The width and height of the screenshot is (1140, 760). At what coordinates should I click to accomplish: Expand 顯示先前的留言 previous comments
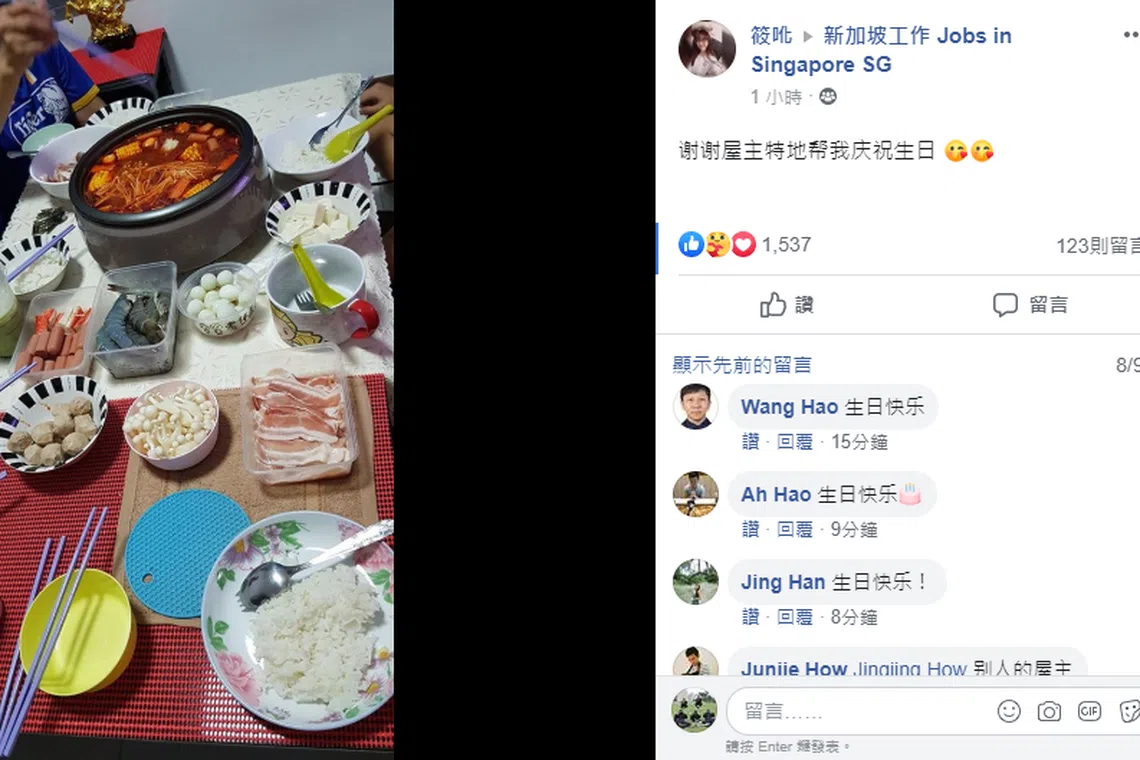click(x=742, y=364)
